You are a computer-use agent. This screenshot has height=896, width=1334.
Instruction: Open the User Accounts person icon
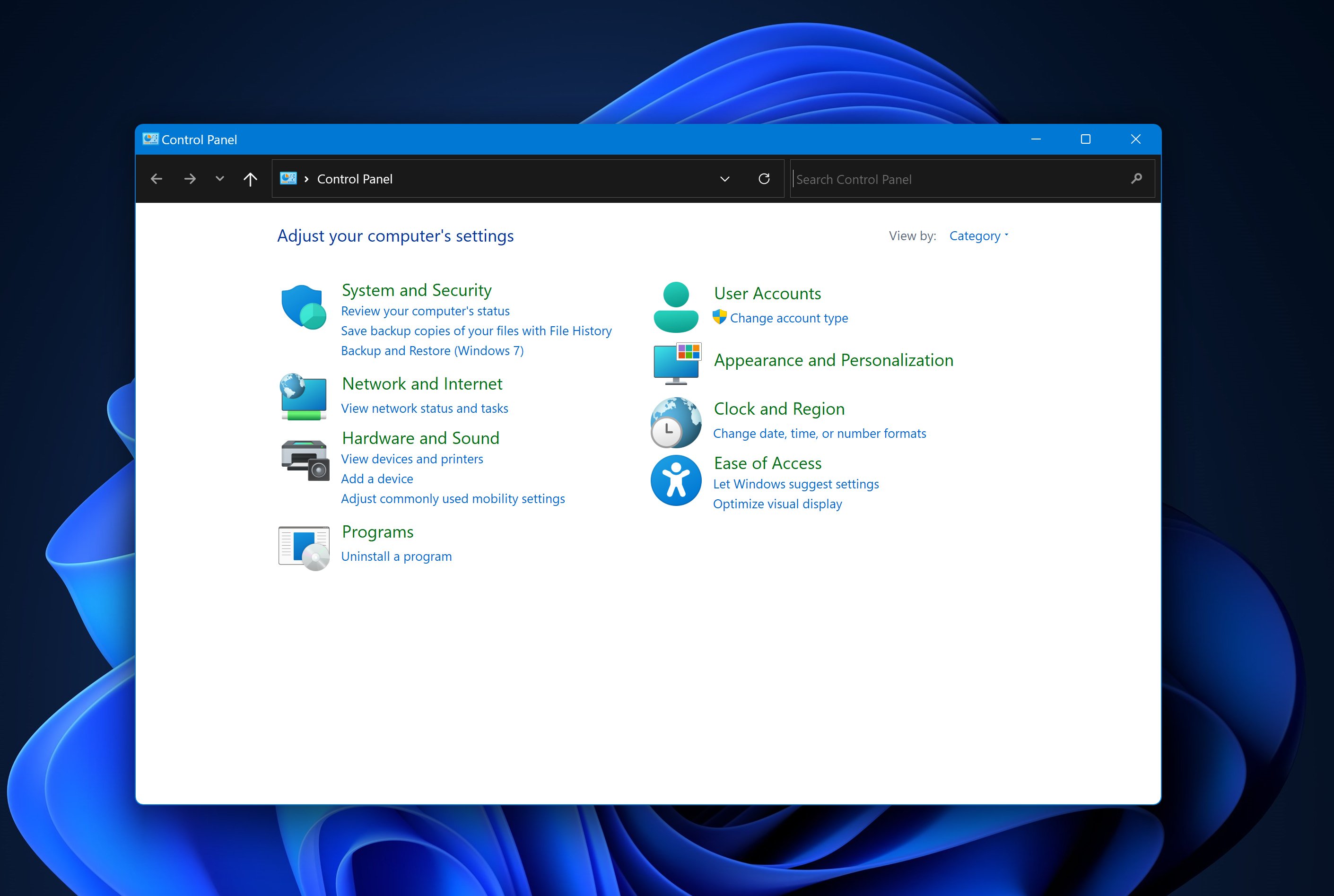coord(676,307)
